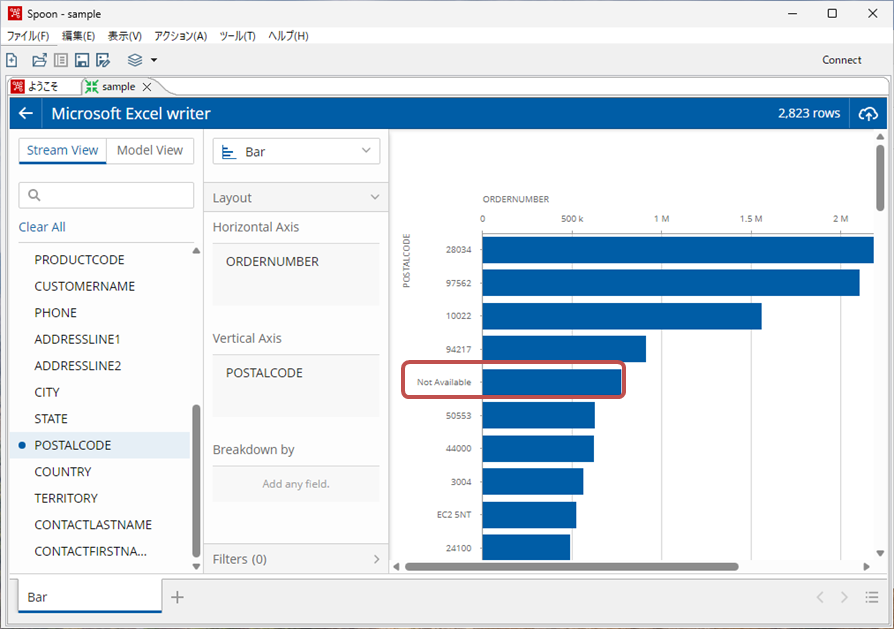Screen dimensions: 894x629
Task: Switch to Stream View
Action: click(x=63, y=151)
